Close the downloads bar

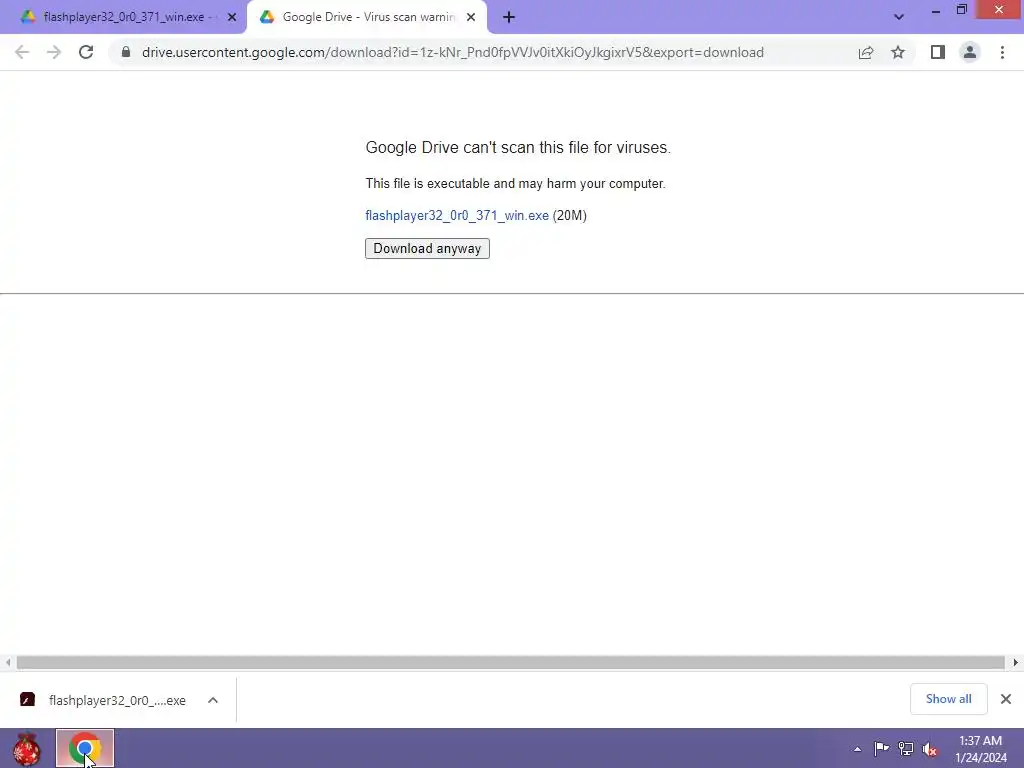point(1006,699)
